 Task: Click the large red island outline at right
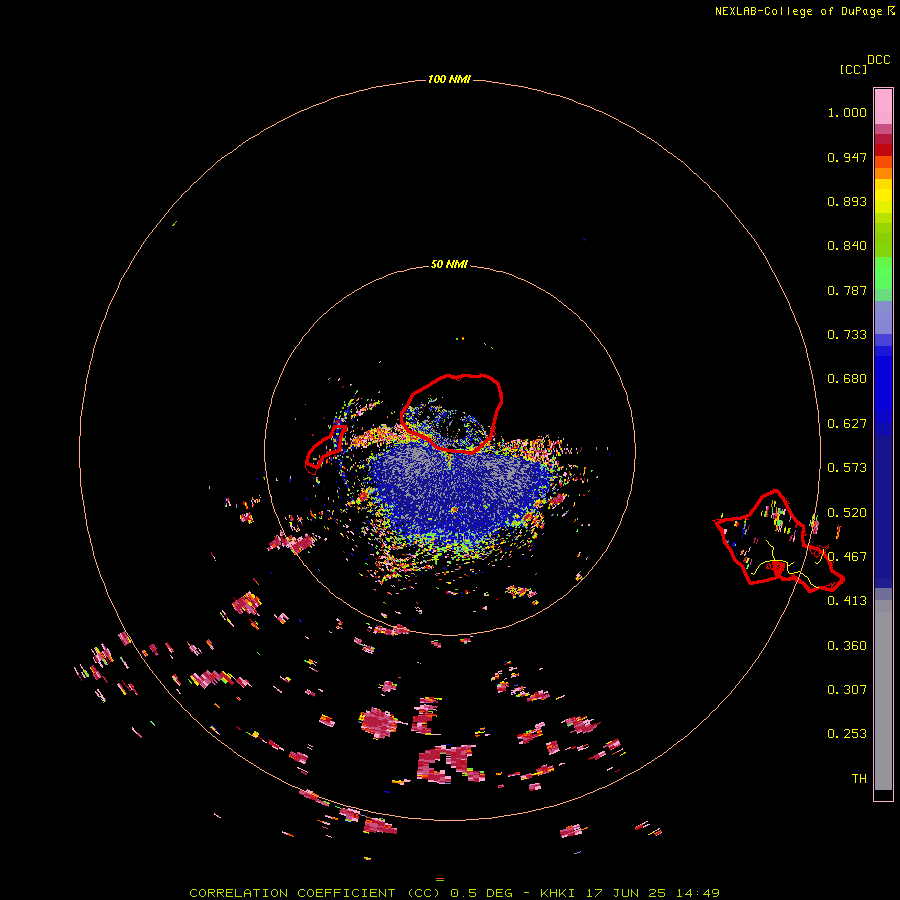tap(778, 541)
